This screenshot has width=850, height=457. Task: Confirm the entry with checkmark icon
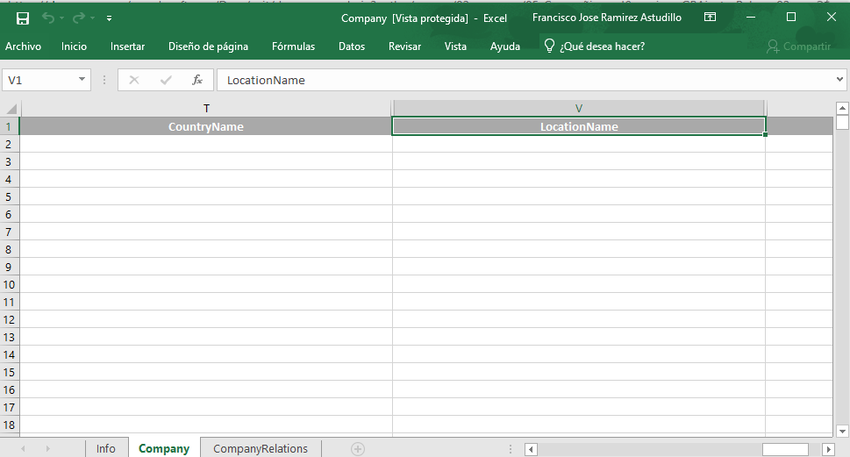(x=166, y=80)
